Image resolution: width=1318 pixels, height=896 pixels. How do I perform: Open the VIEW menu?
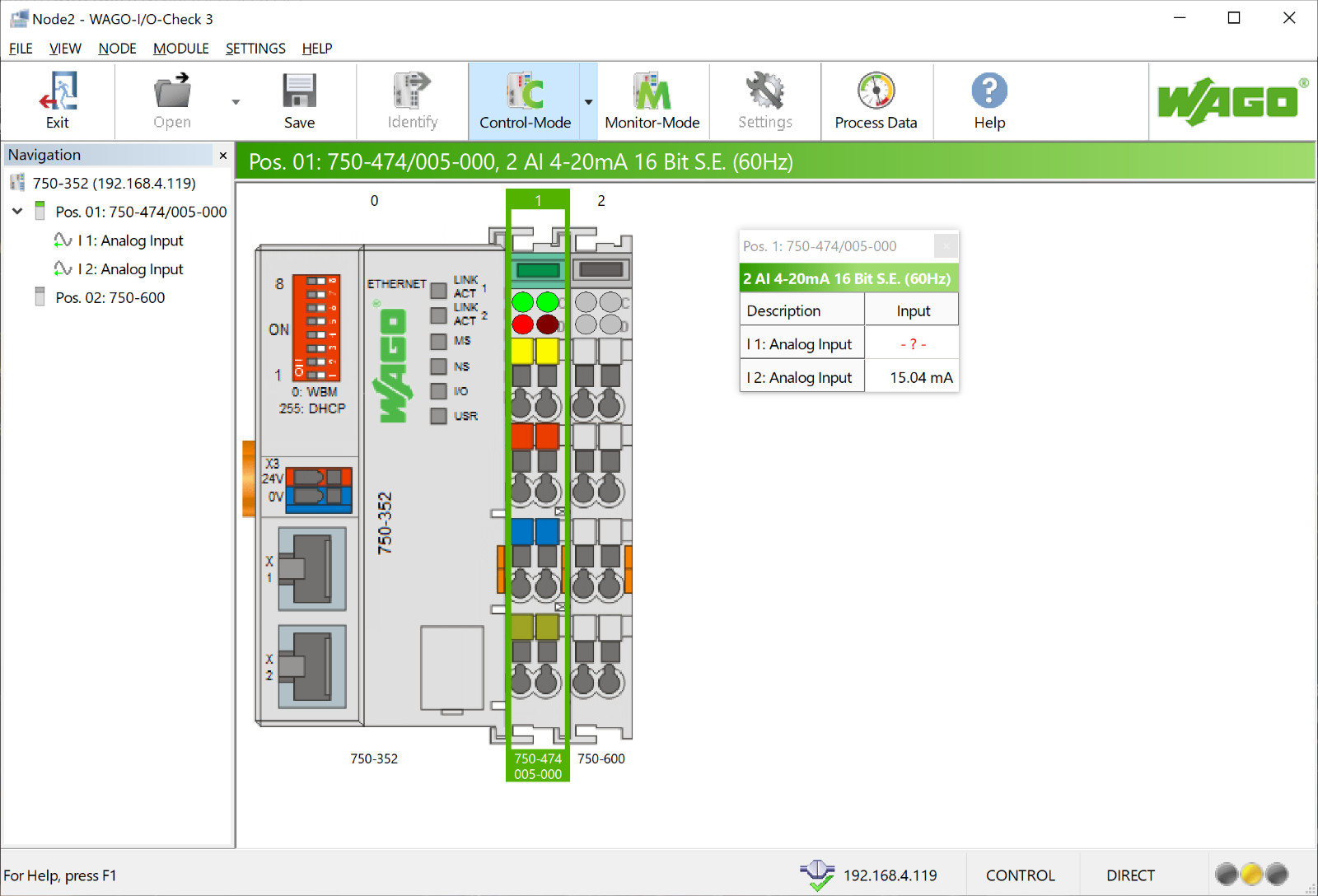65,49
